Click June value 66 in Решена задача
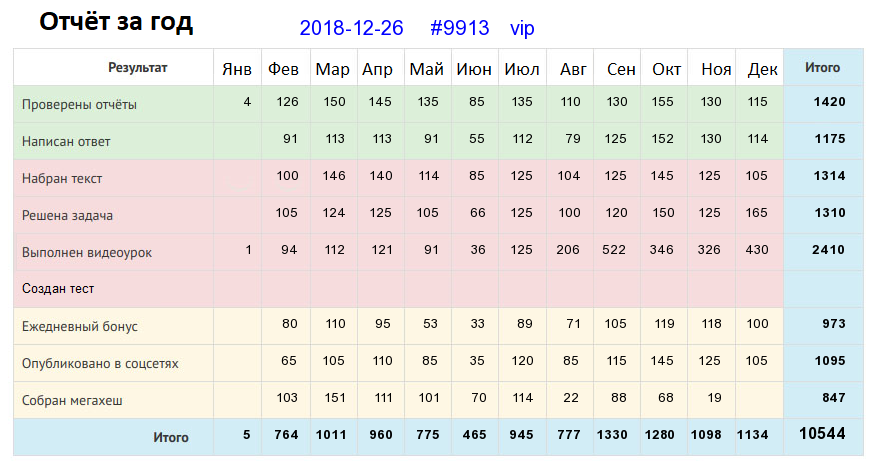Screen dimensions: 871x465 point(478,213)
